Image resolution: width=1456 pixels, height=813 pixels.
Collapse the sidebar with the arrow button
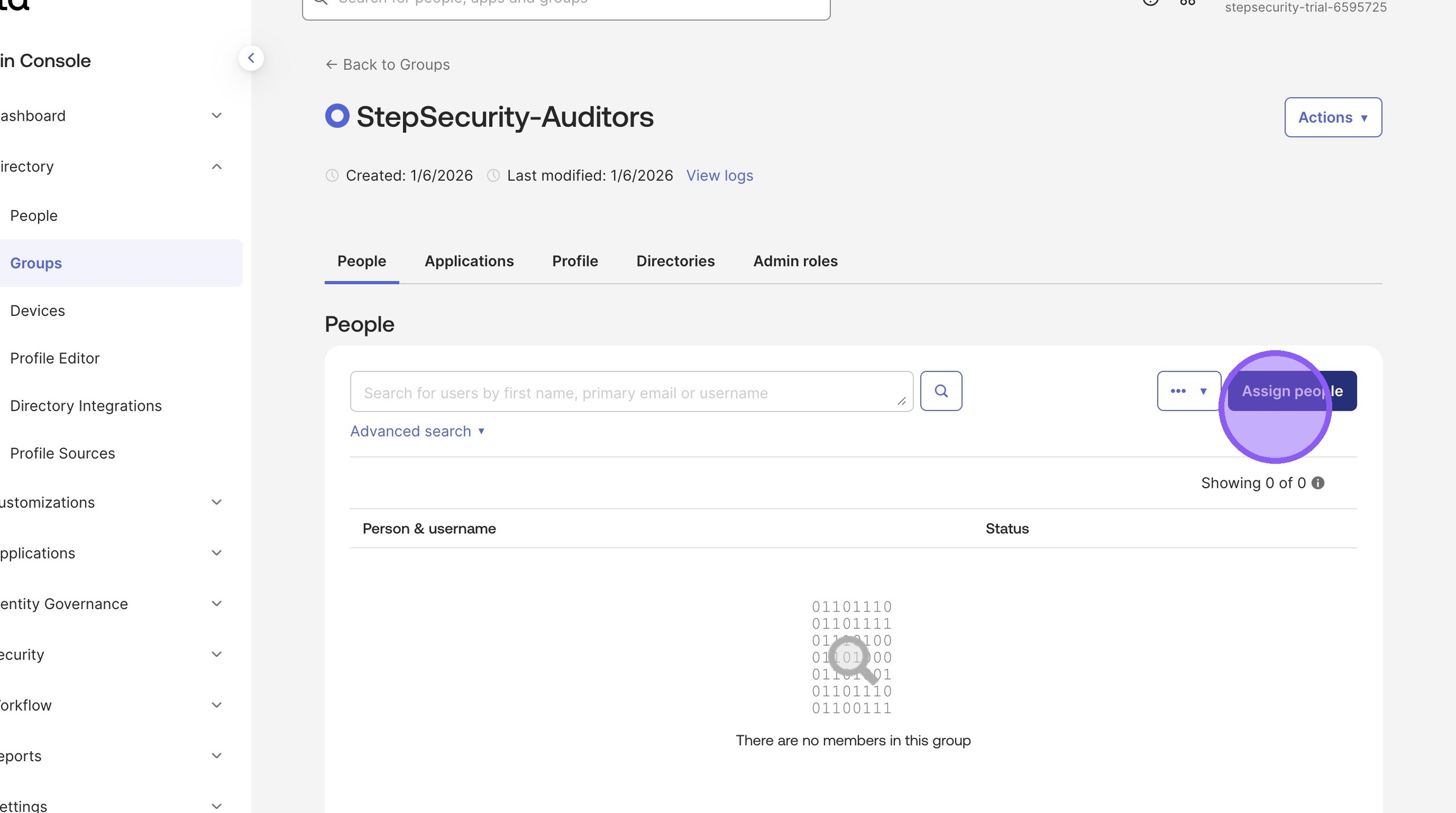click(x=251, y=58)
